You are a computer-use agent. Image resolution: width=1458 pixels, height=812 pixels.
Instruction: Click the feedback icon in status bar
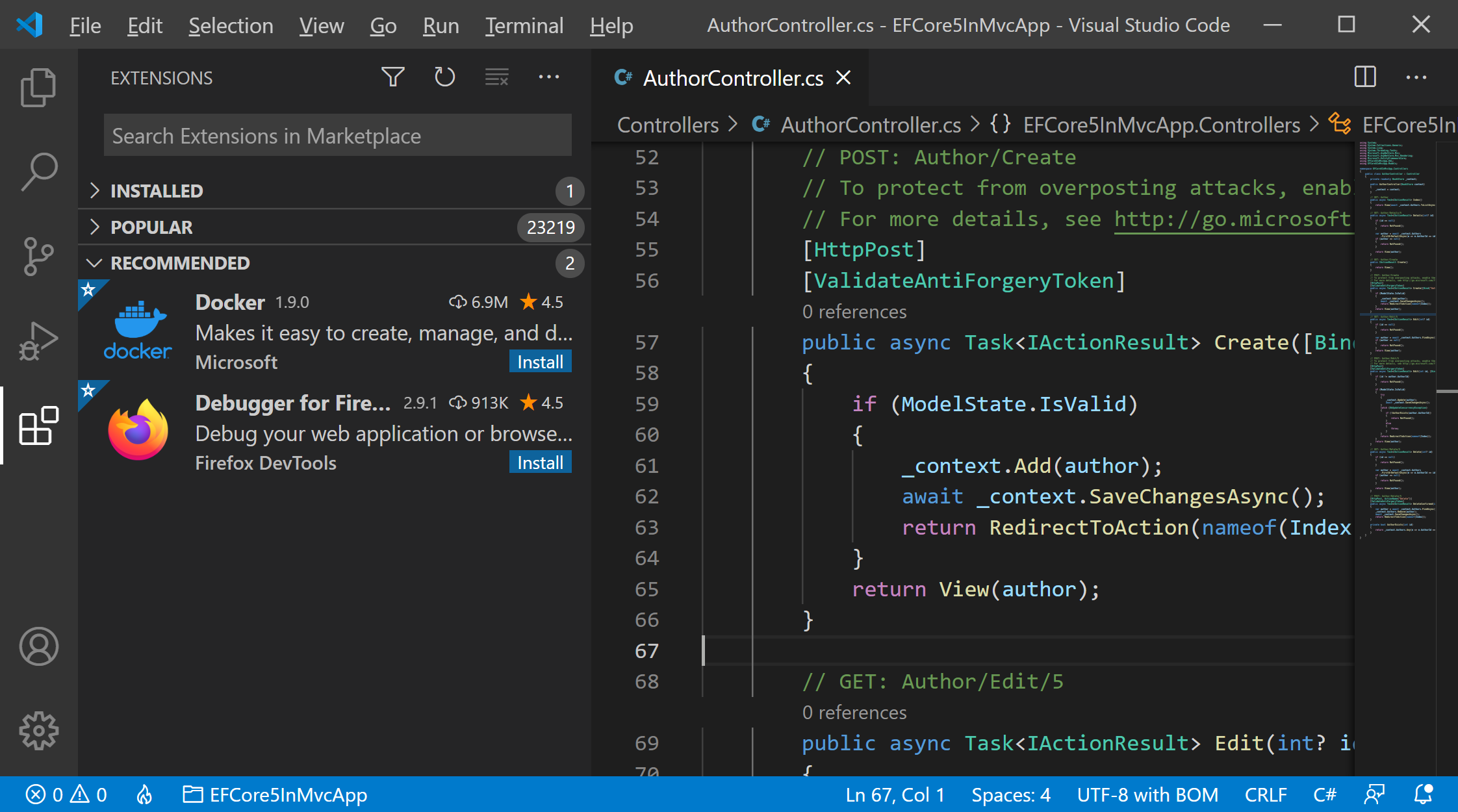click(1374, 794)
